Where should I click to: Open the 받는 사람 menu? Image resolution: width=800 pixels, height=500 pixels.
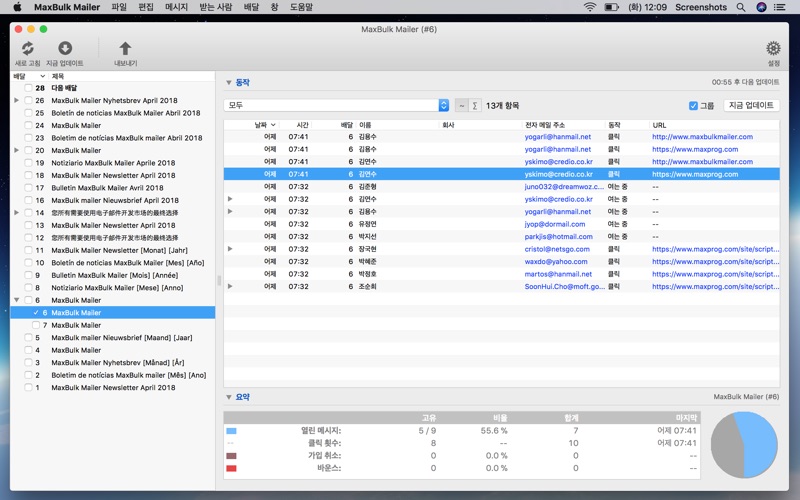coord(216,7)
